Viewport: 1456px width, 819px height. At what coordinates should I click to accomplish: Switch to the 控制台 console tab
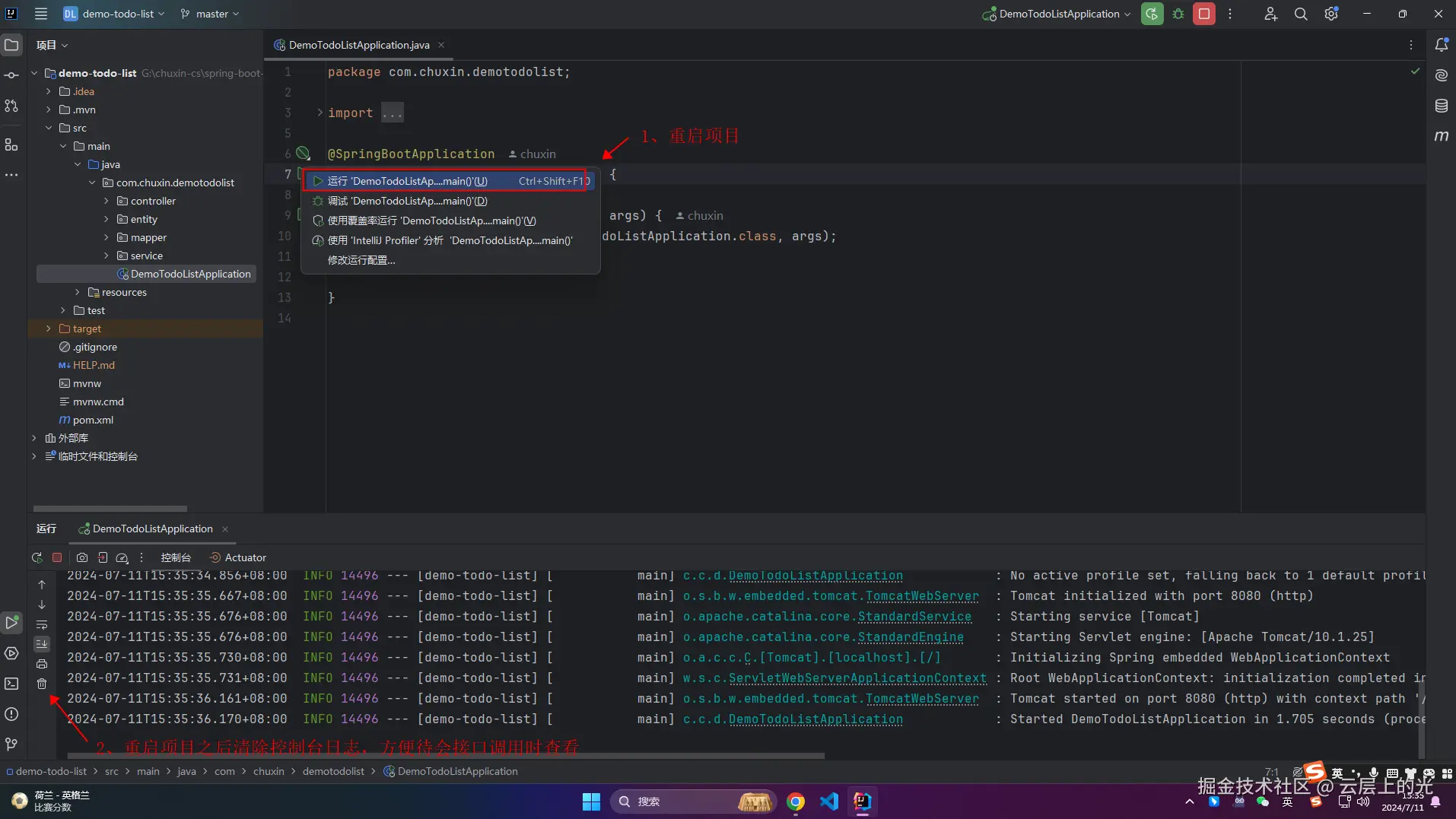(x=176, y=557)
